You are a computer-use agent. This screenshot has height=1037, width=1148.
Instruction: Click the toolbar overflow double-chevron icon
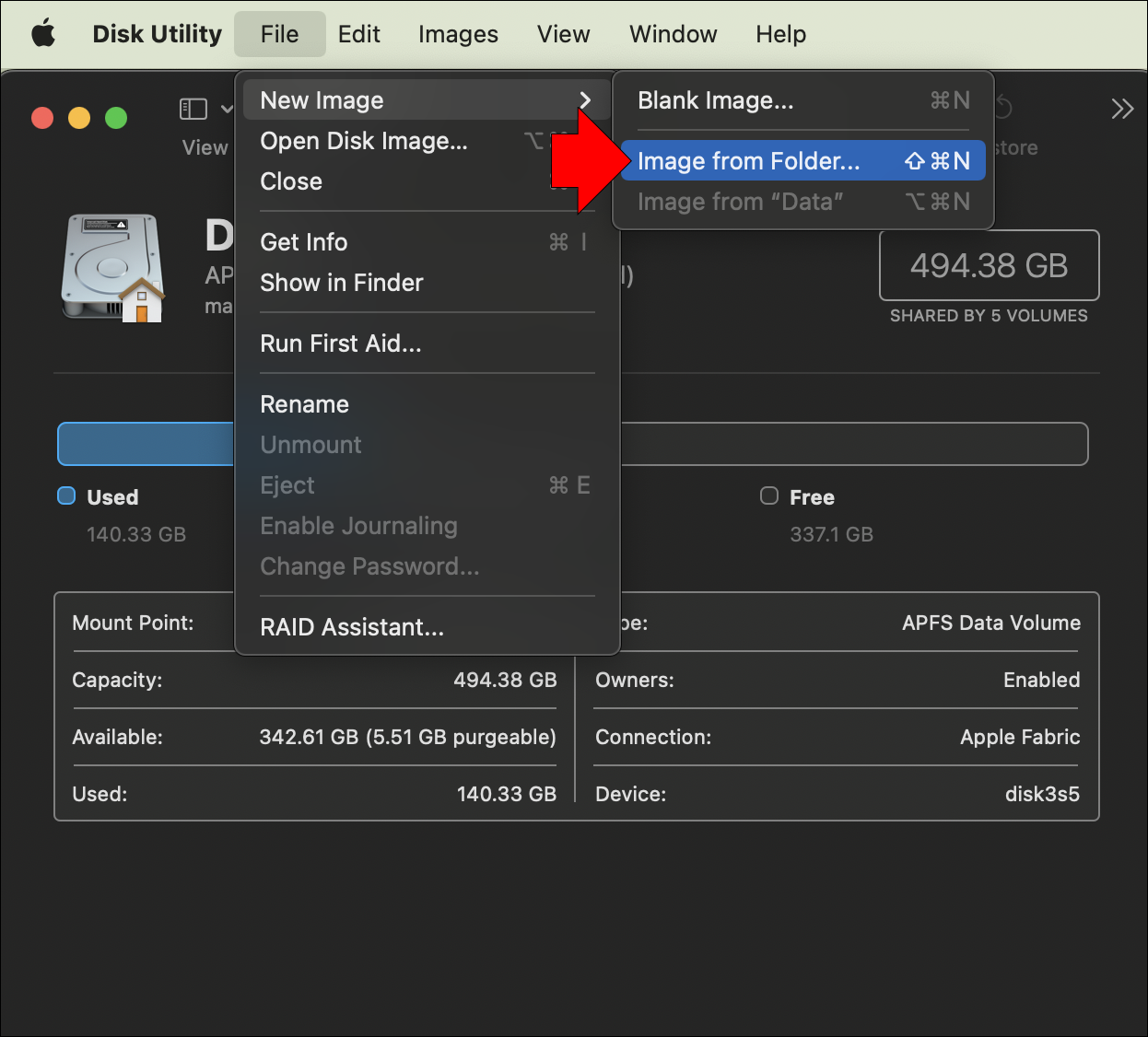1121,110
